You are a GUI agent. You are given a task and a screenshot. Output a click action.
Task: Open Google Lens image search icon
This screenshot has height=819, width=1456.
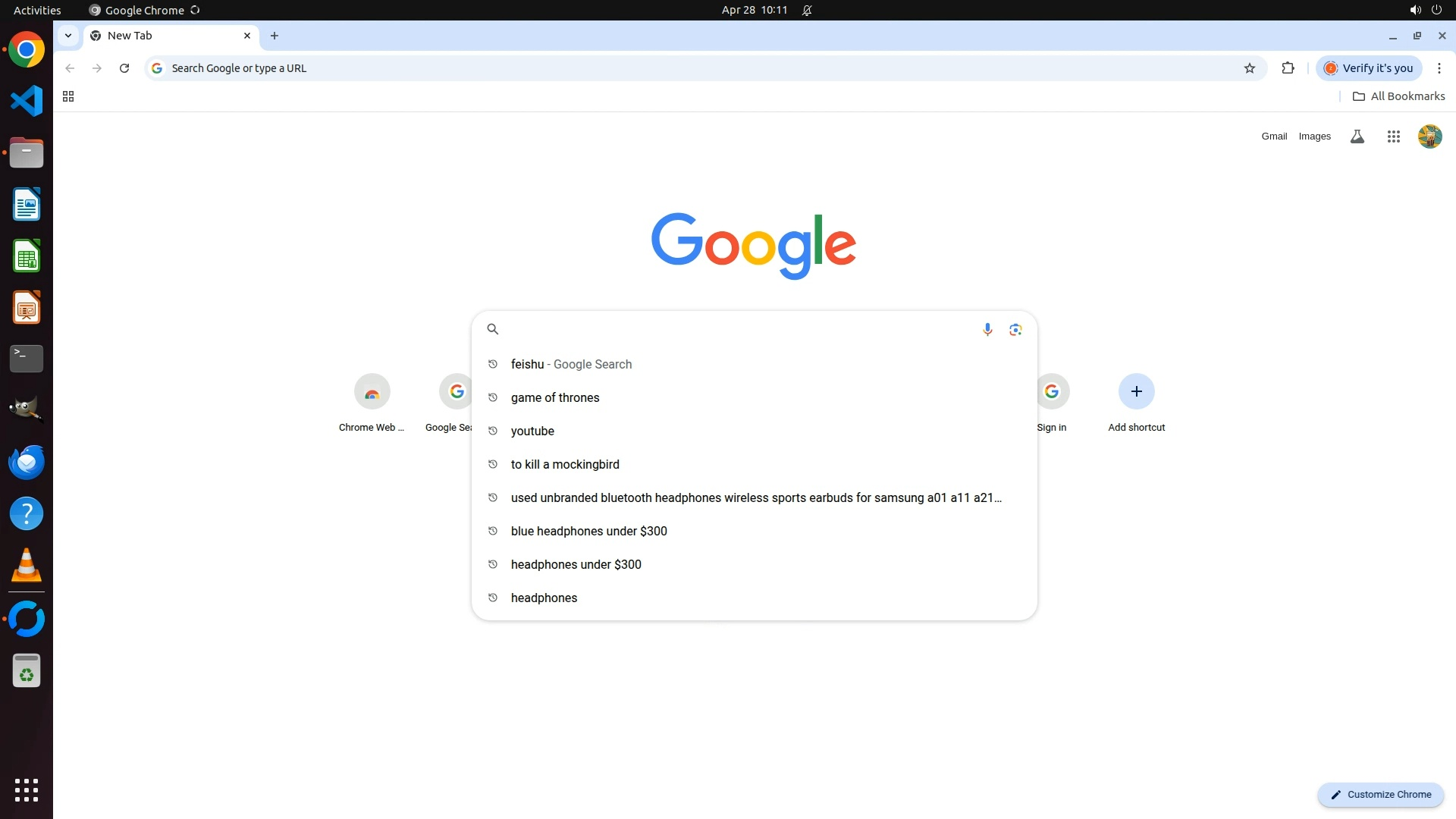(x=1015, y=329)
